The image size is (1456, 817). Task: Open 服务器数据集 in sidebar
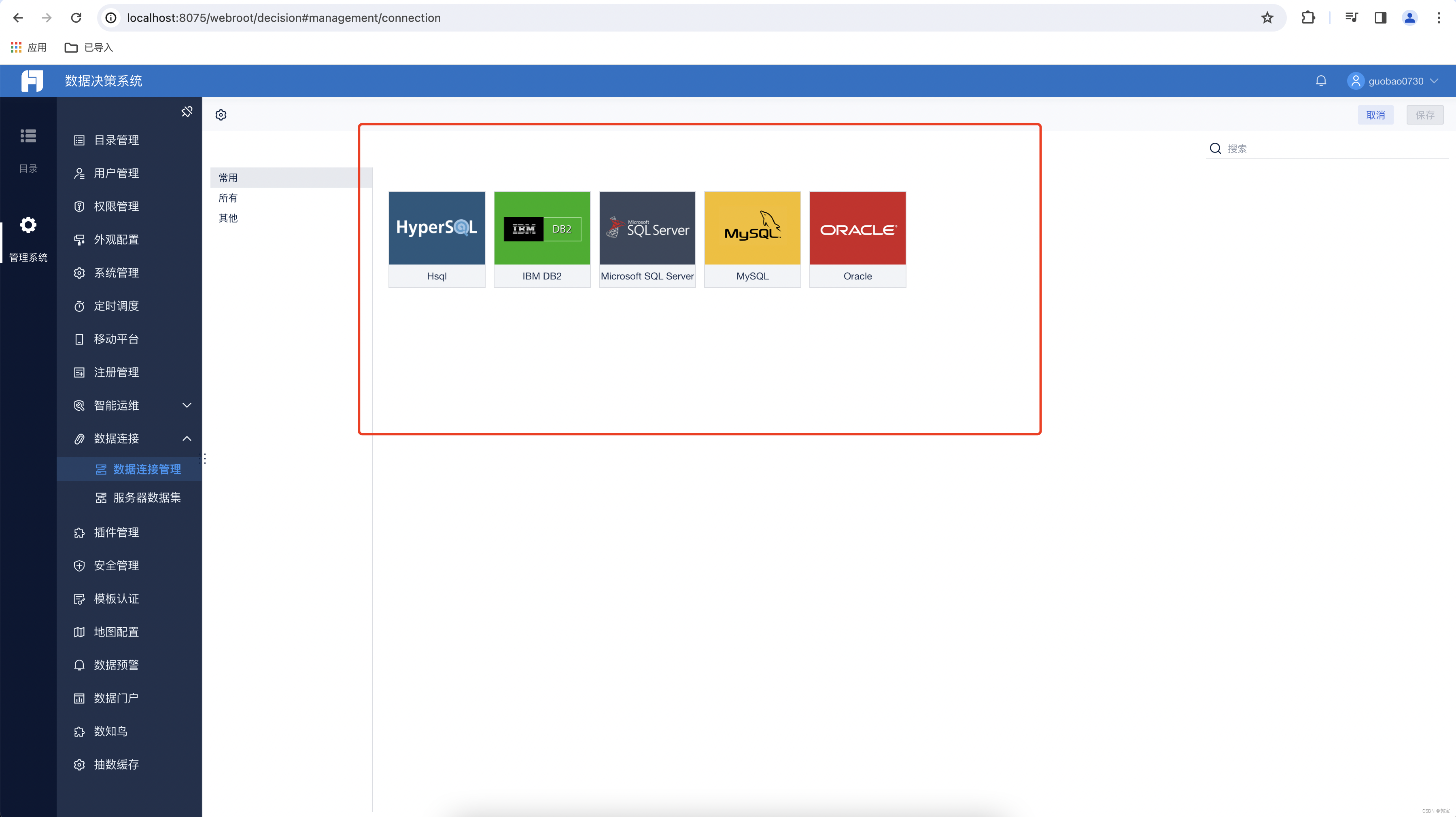pos(147,498)
